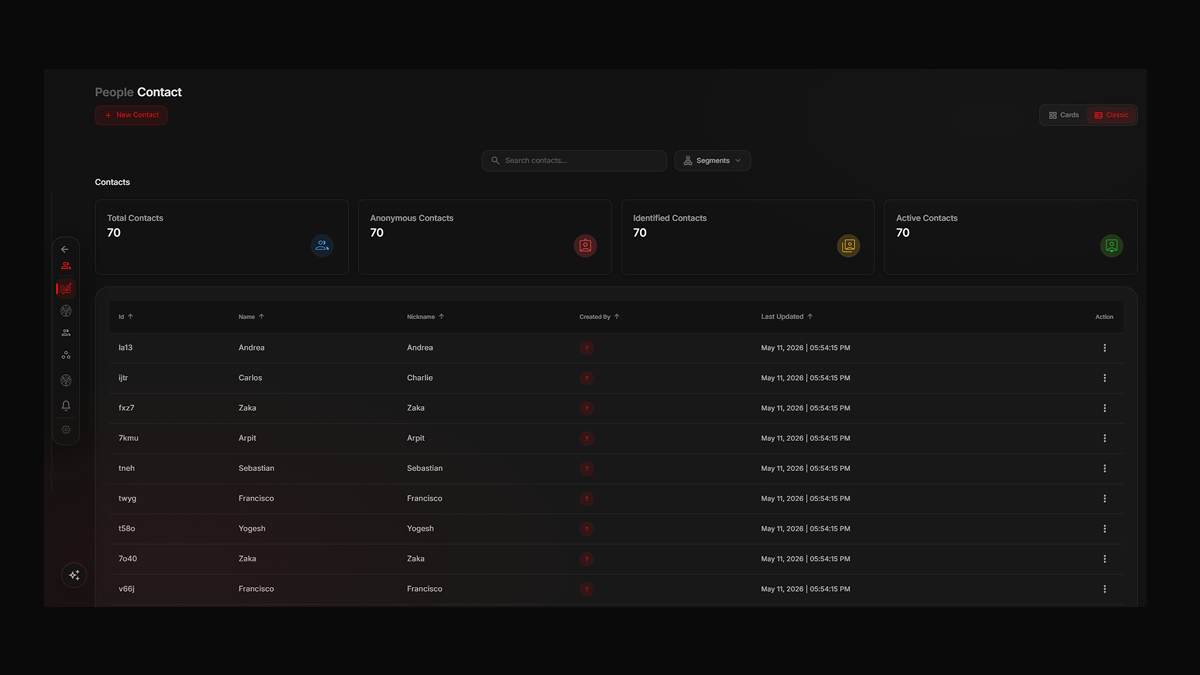
Task: Click name 'Zaka' in the 7o40 row
Action: (247, 559)
